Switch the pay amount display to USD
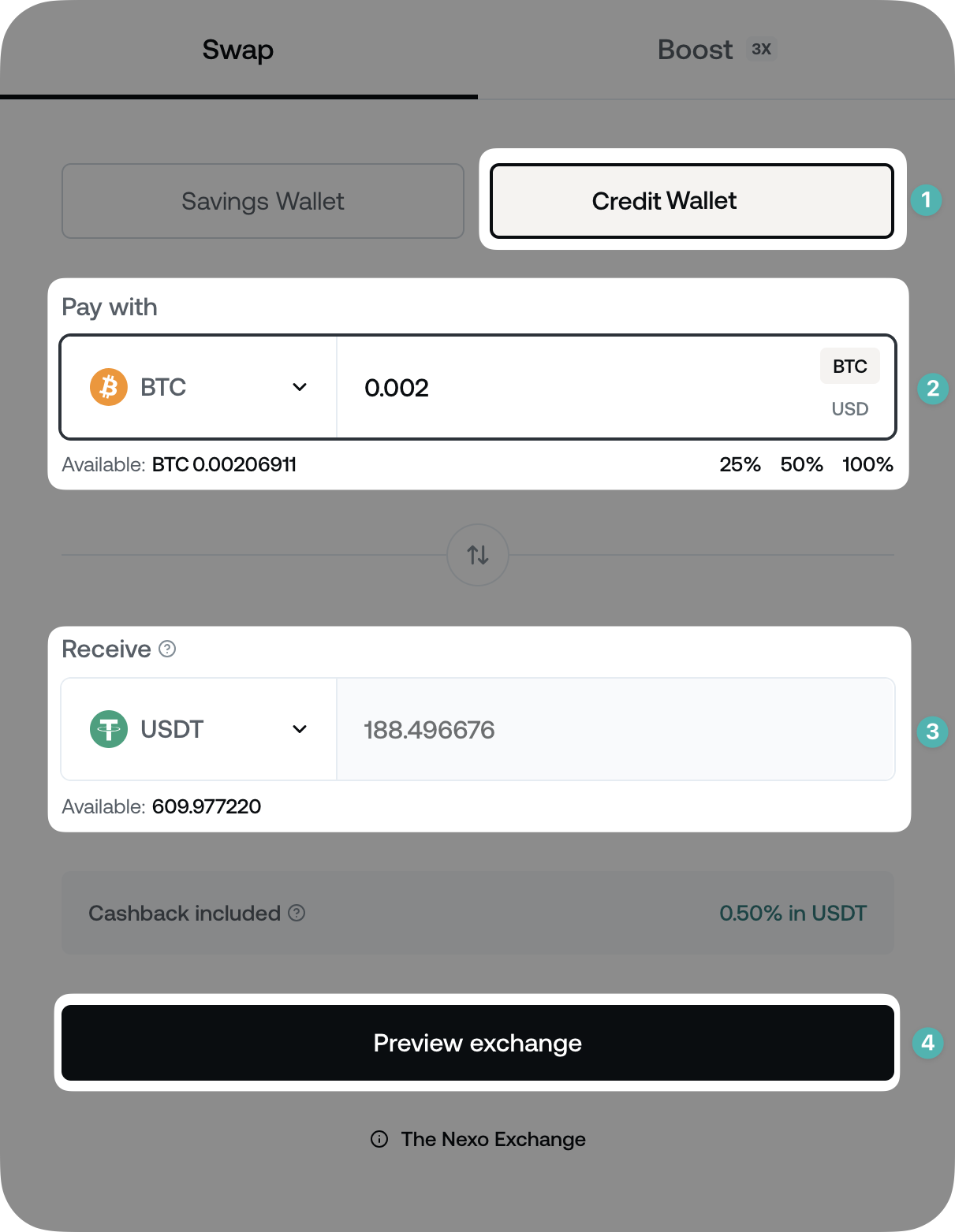The height and width of the screenshot is (1232, 955). 849,408
